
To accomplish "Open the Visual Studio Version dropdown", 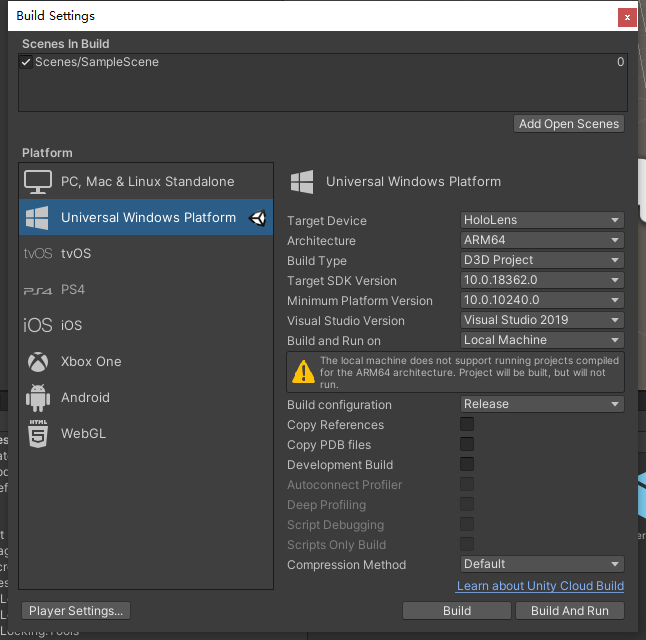I will pyautogui.click(x=542, y=320).
